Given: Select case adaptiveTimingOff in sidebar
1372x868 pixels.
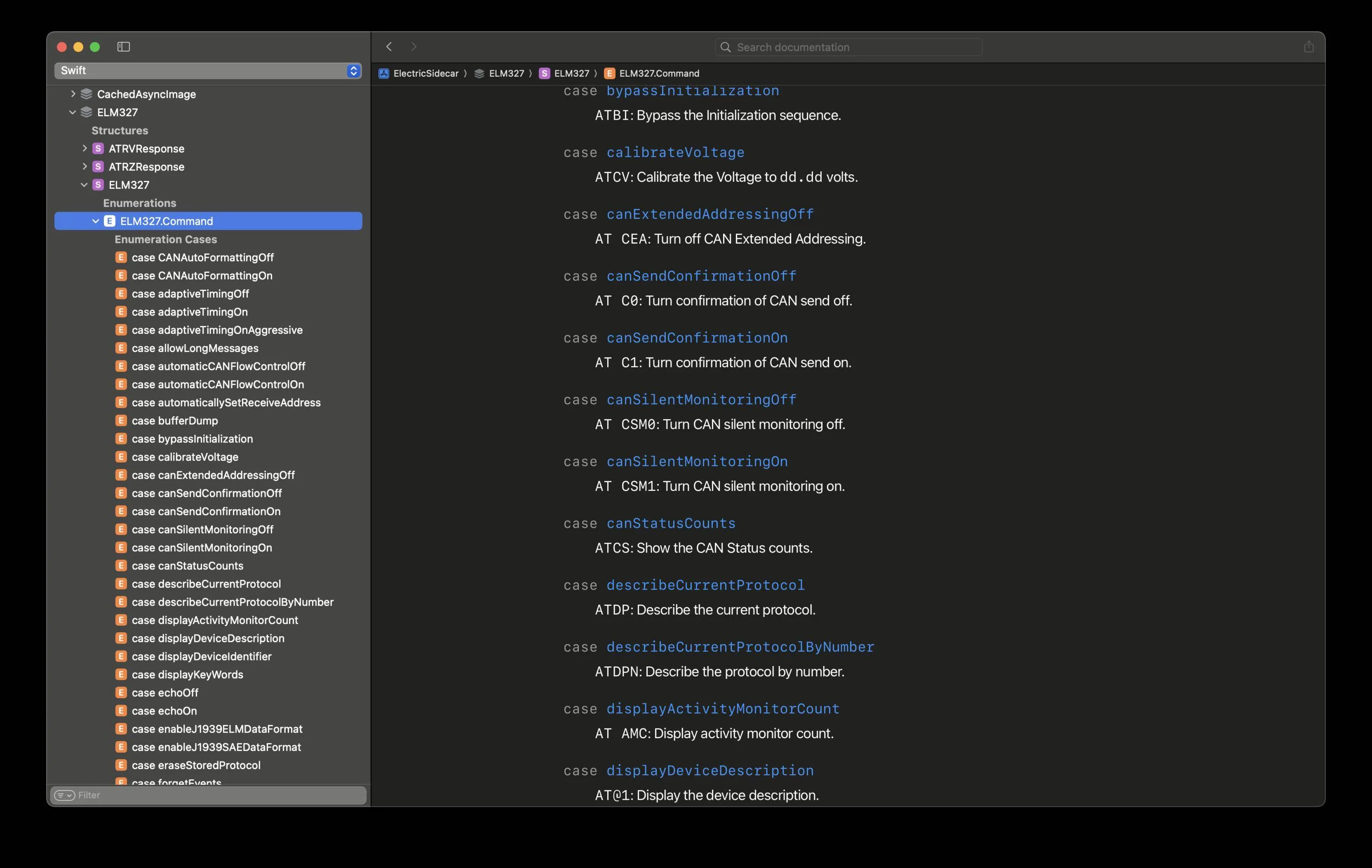Looking at the screenshot, I should (190, 294).
